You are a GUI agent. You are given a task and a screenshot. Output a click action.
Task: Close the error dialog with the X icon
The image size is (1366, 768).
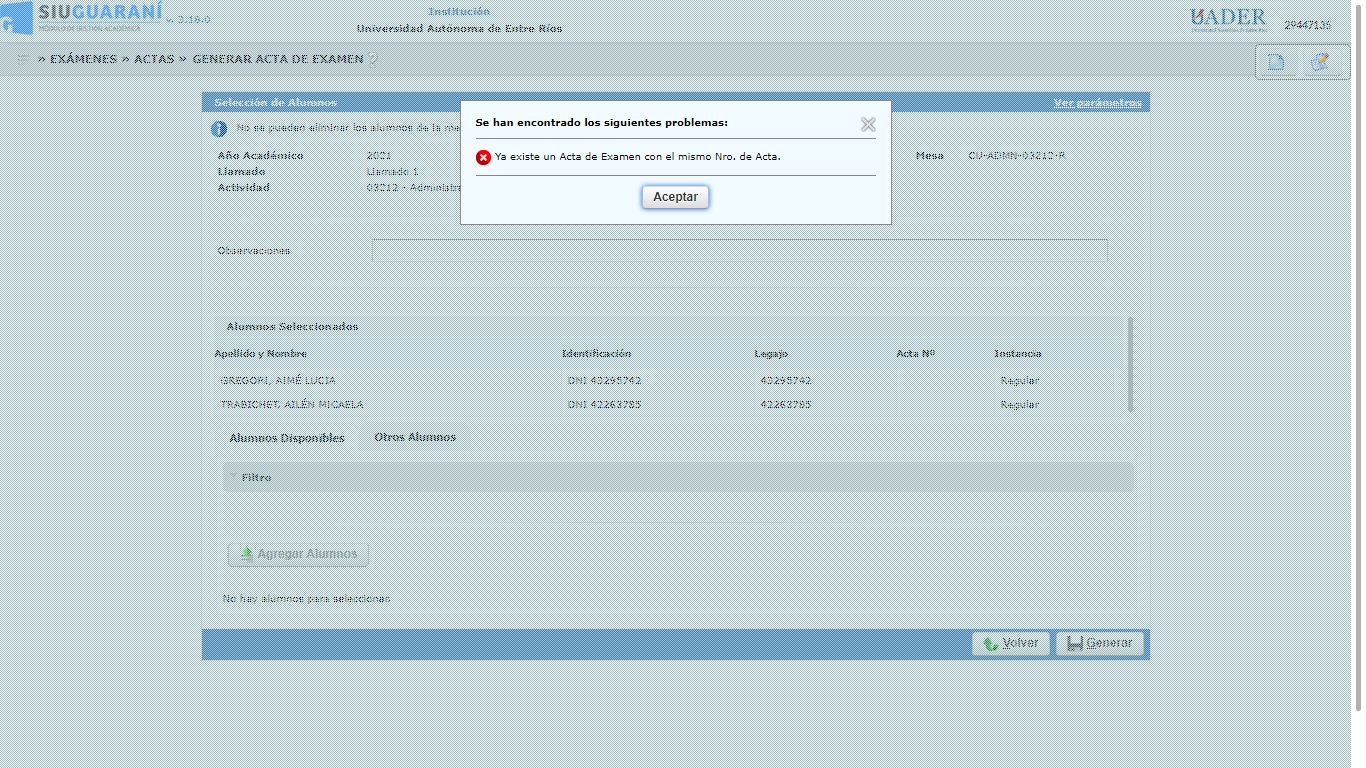point(868,124)
